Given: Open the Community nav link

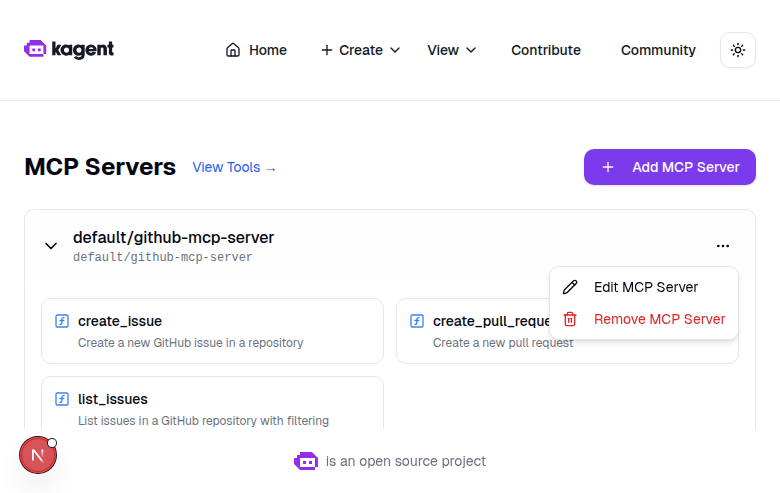Looking at the screenshot, I should click(x=658, y=50).
